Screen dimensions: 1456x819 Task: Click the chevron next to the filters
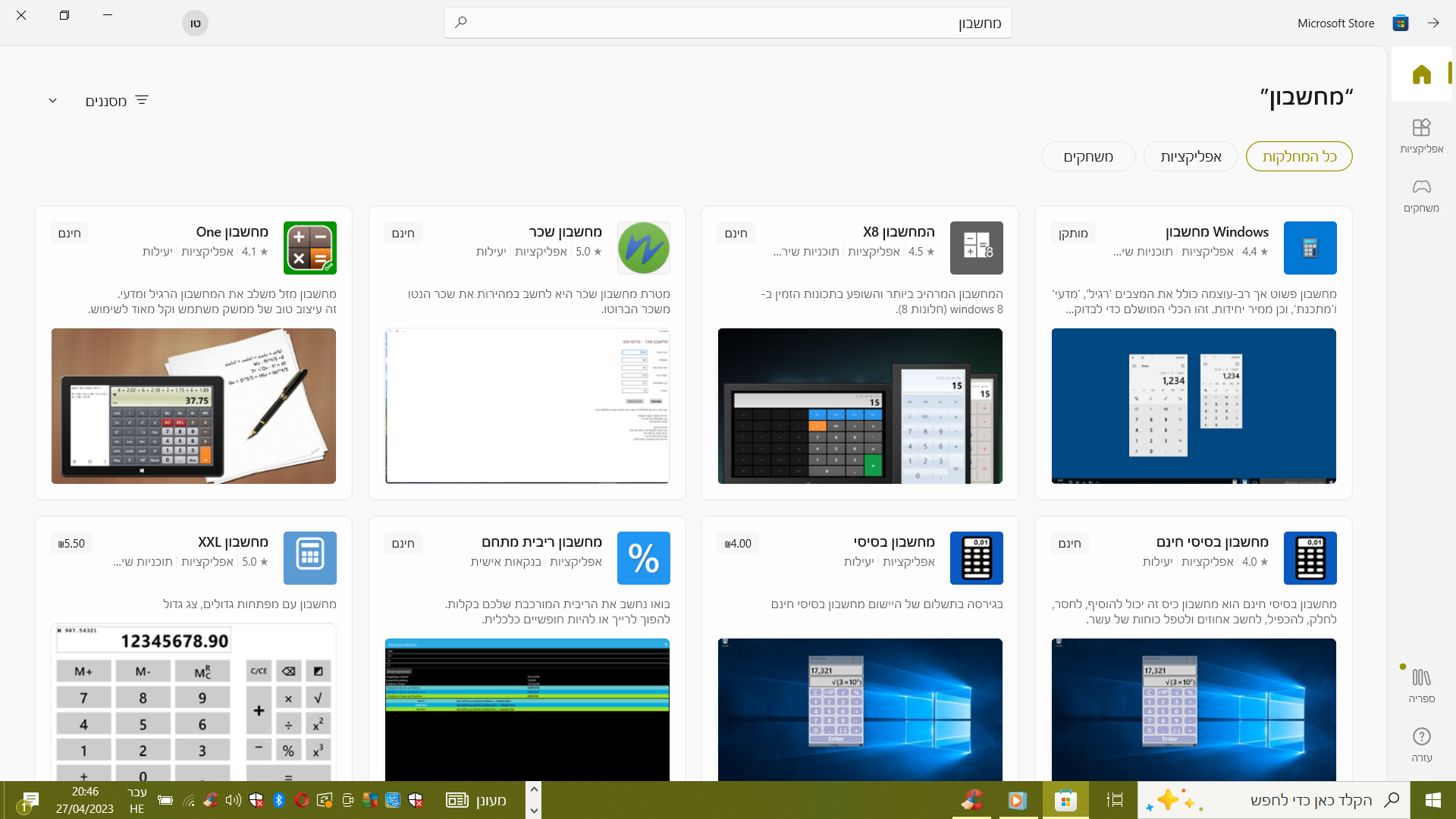(53, 101)
